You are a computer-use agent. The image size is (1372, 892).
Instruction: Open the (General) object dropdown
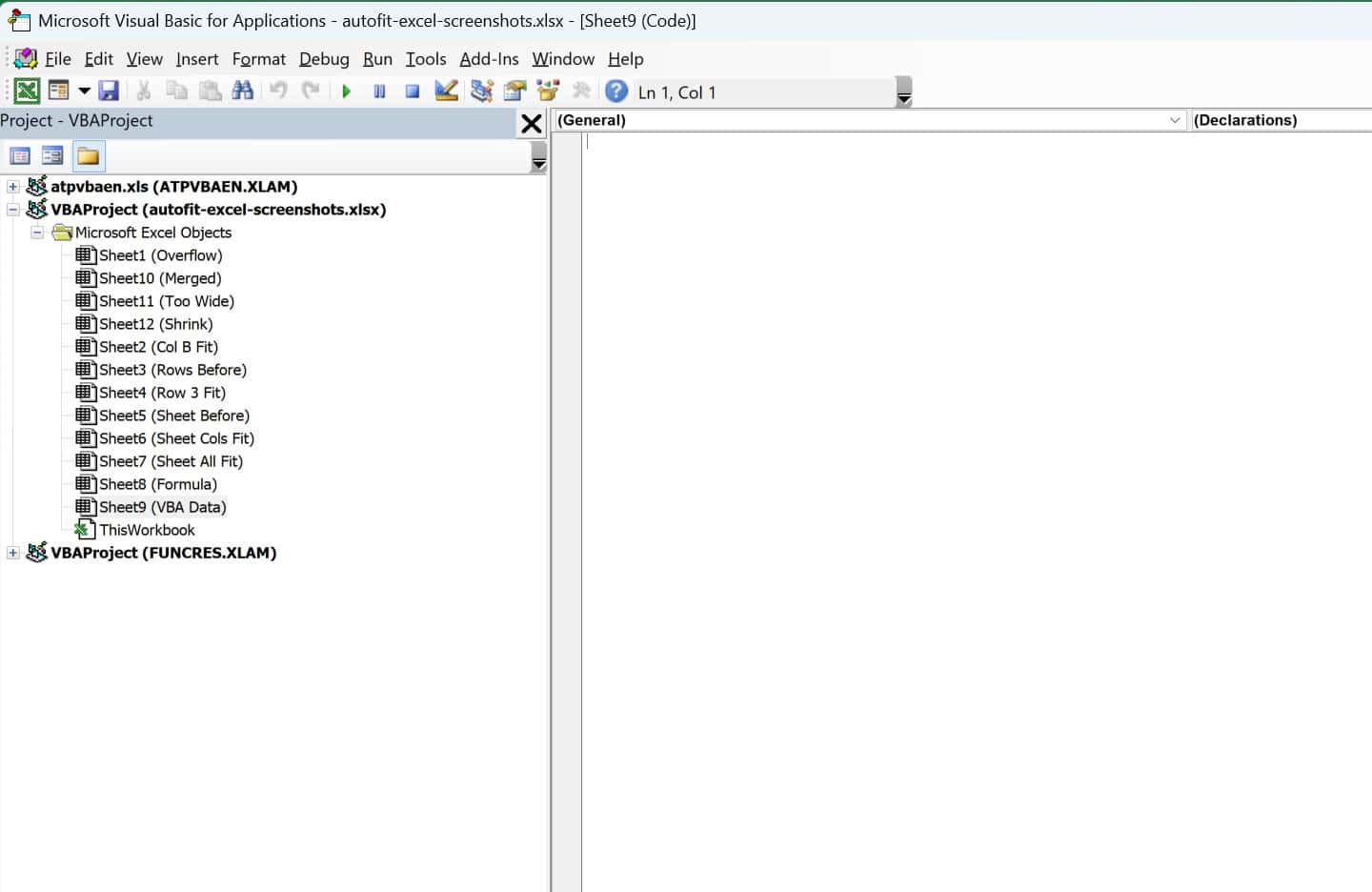pos(870,120)
